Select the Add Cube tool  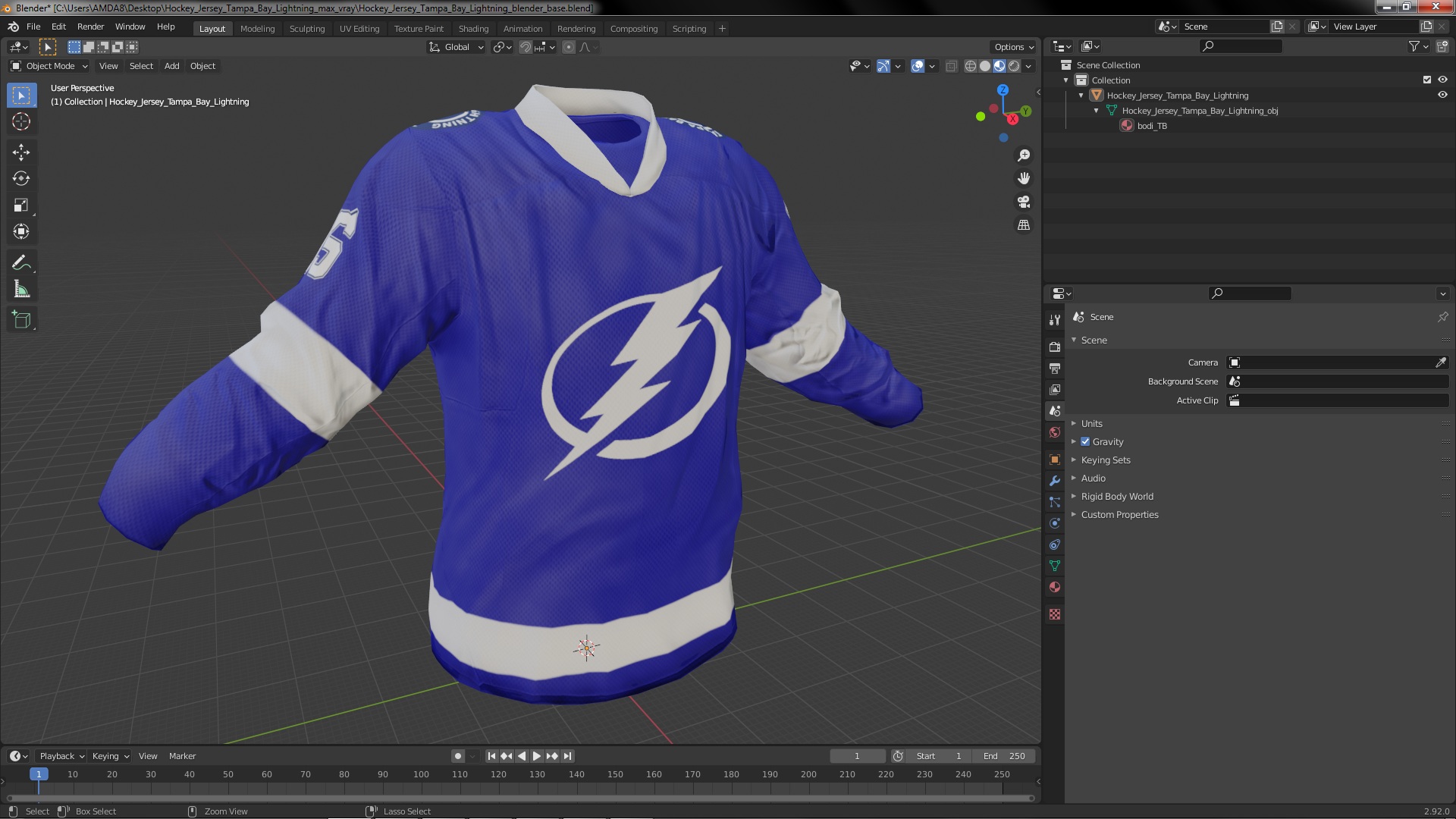(x=21, y=320)
